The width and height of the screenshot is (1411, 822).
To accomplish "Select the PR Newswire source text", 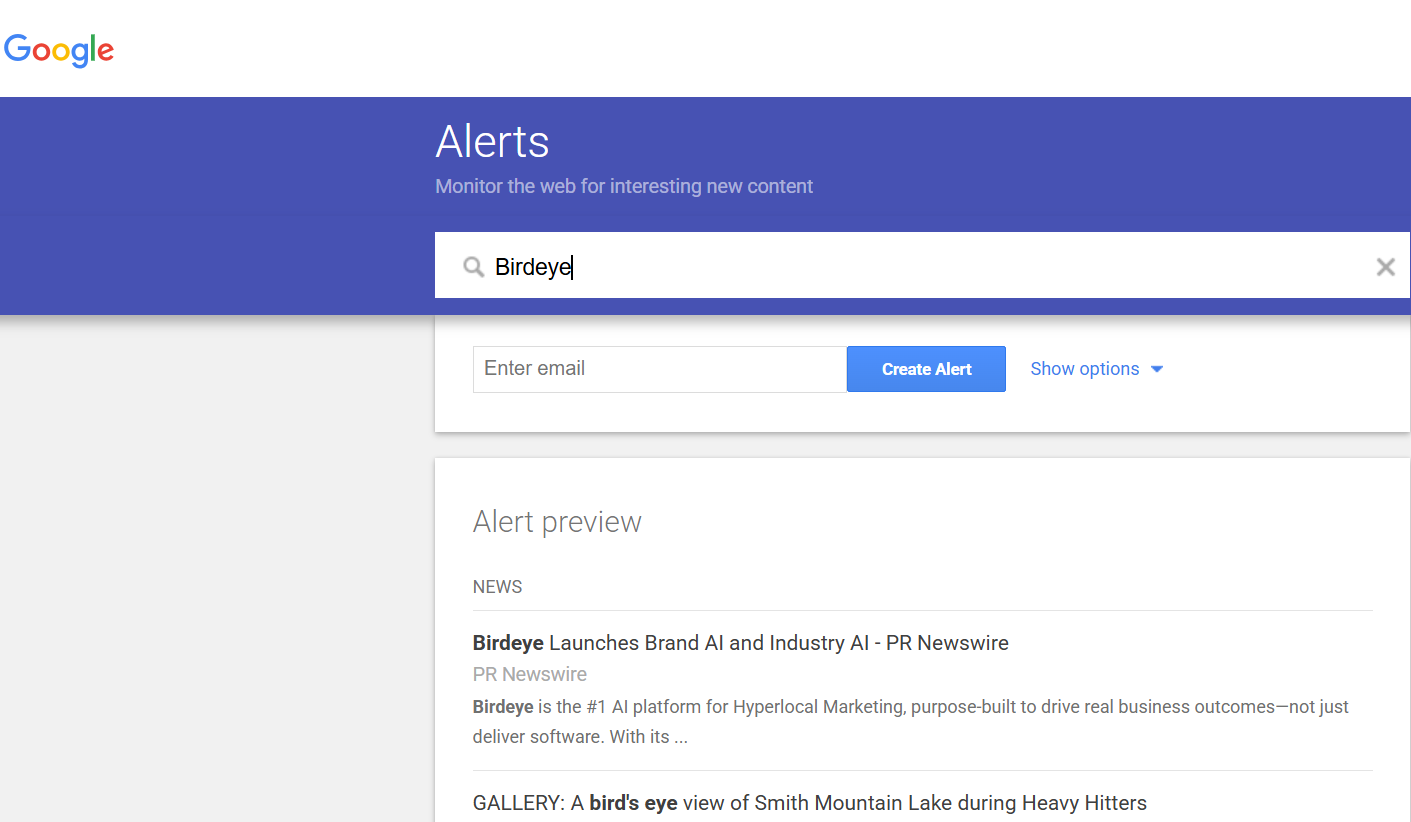I will (x=530, y=674).
